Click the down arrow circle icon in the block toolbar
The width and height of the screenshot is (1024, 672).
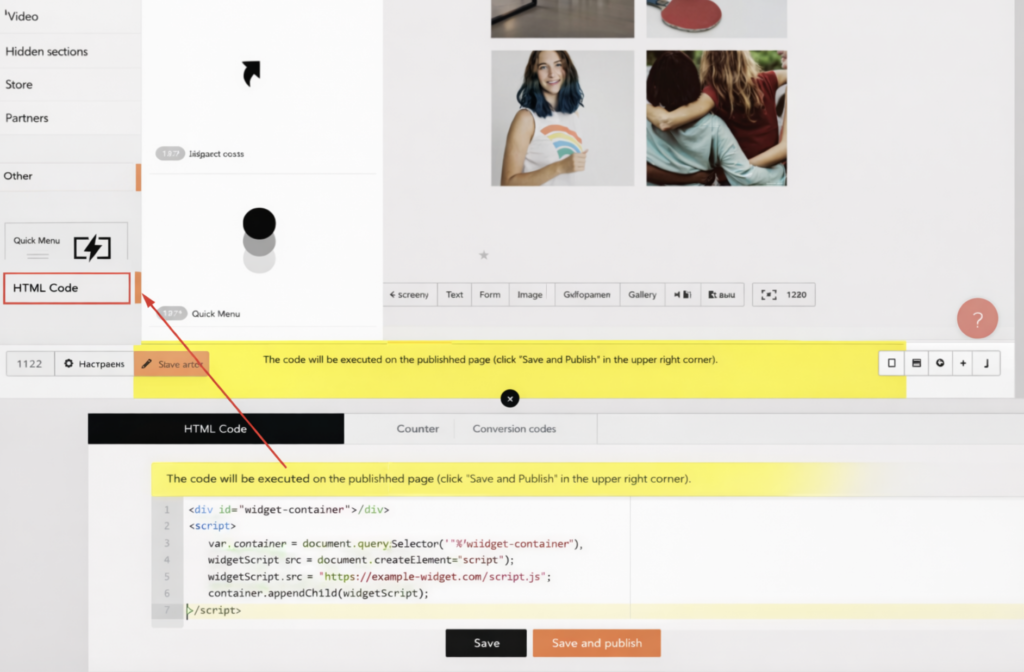(940, 364)
